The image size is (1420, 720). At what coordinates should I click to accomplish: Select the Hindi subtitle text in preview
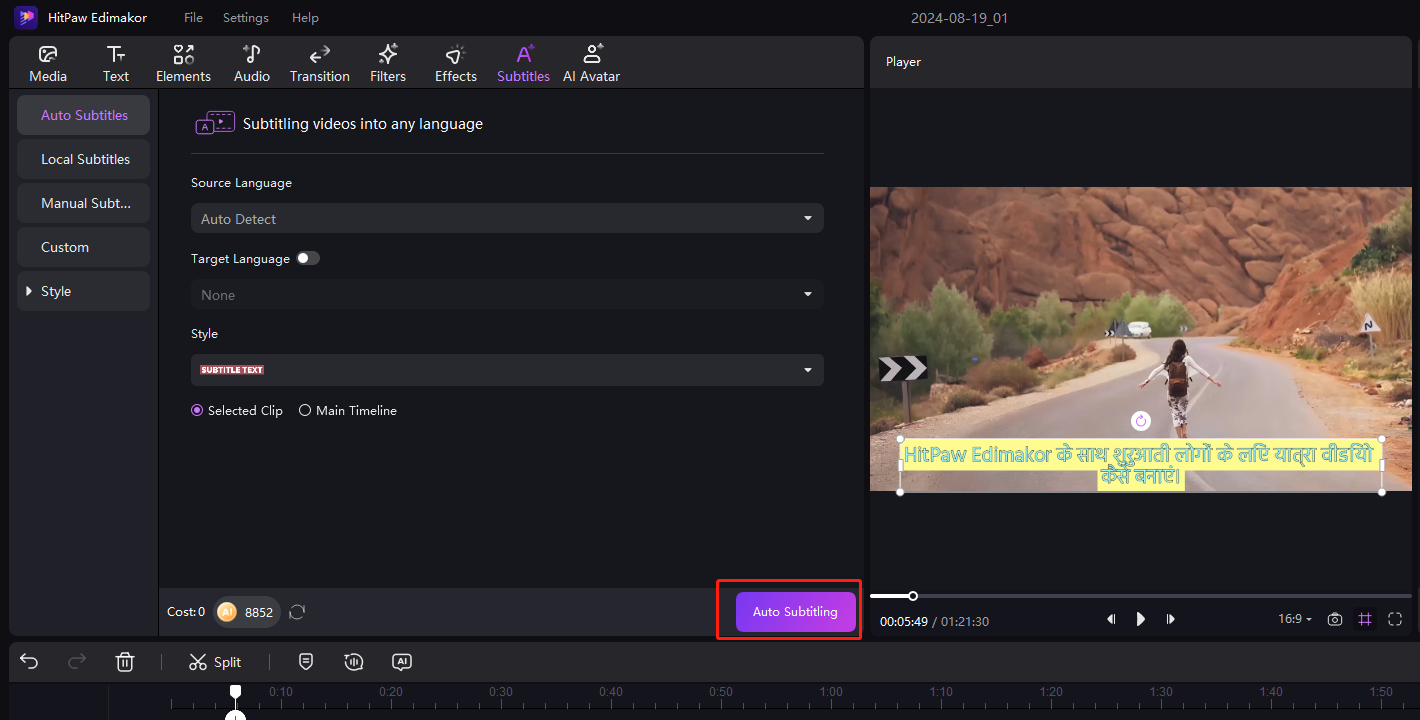click(1141, 465)
